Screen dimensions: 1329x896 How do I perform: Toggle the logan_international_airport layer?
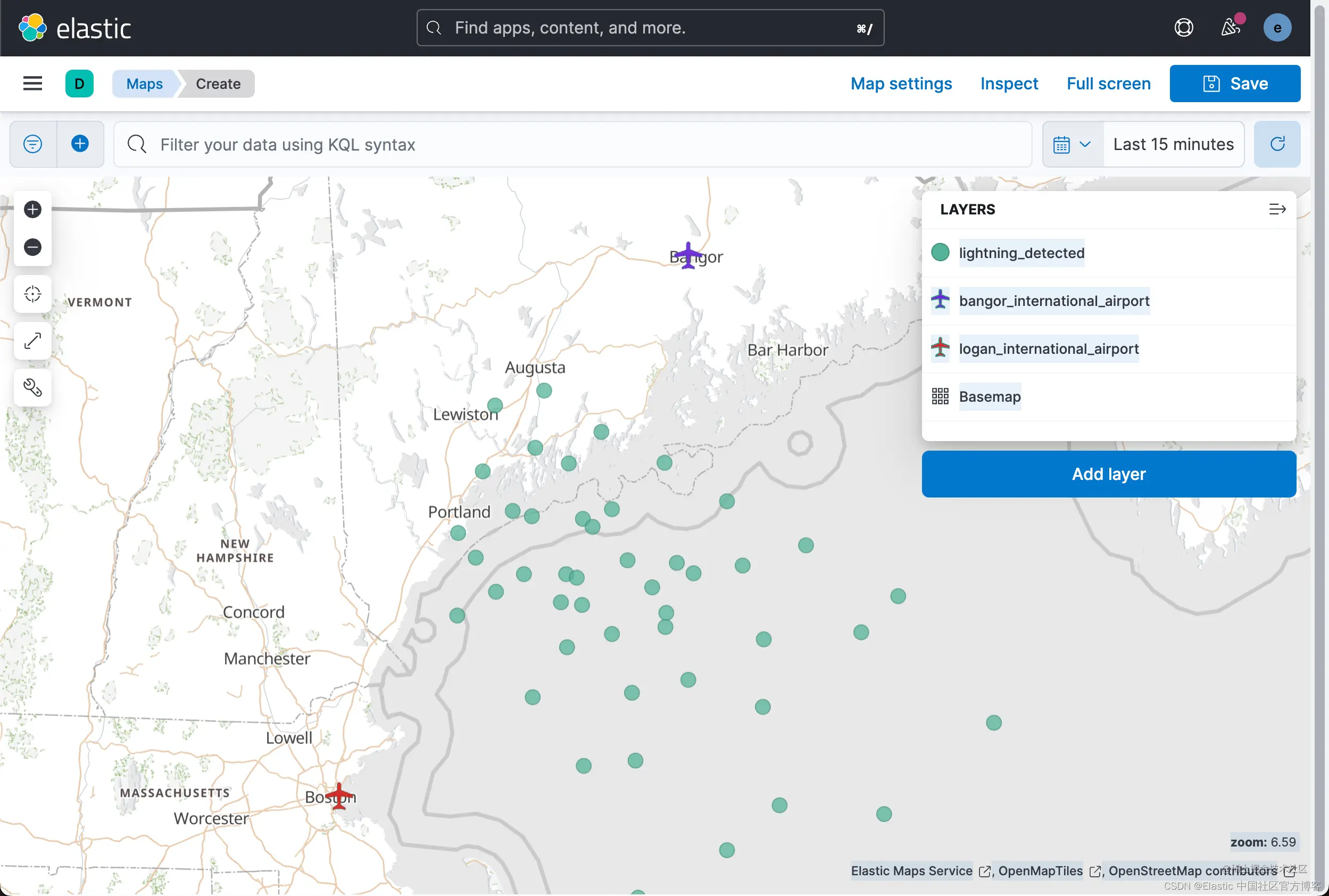click(x=1049, y=349)
